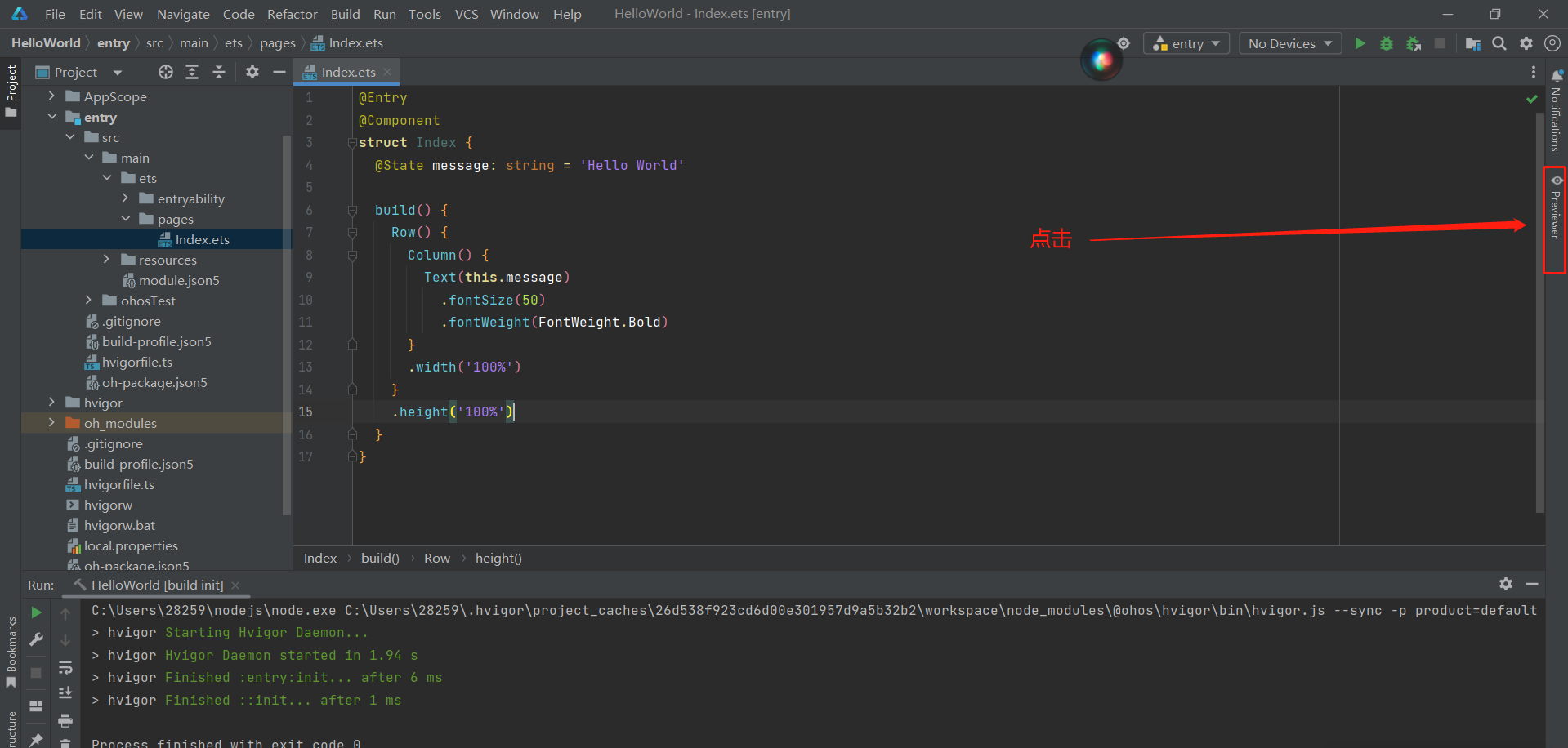Toggle fold marker on struct Index line
The height and width of the screenshot is (748, 1568).
pyautogui.click(x=352, y=143)
